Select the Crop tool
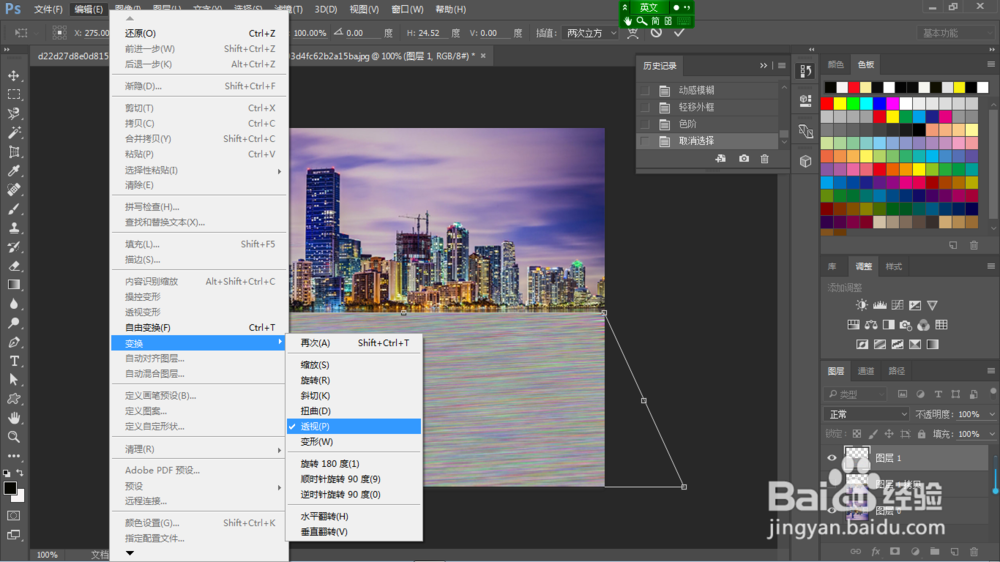Screen dimensions: 1000x562 coord(13,152)
